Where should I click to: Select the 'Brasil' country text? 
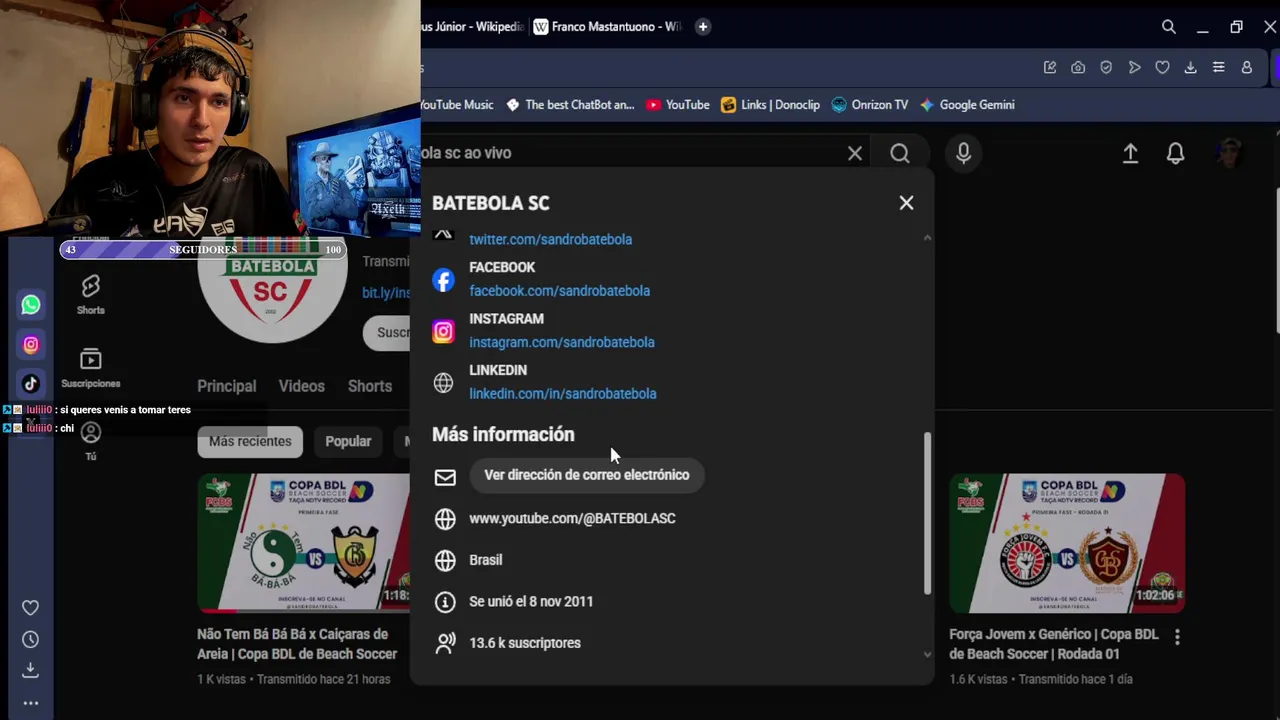tap(486, 560)
